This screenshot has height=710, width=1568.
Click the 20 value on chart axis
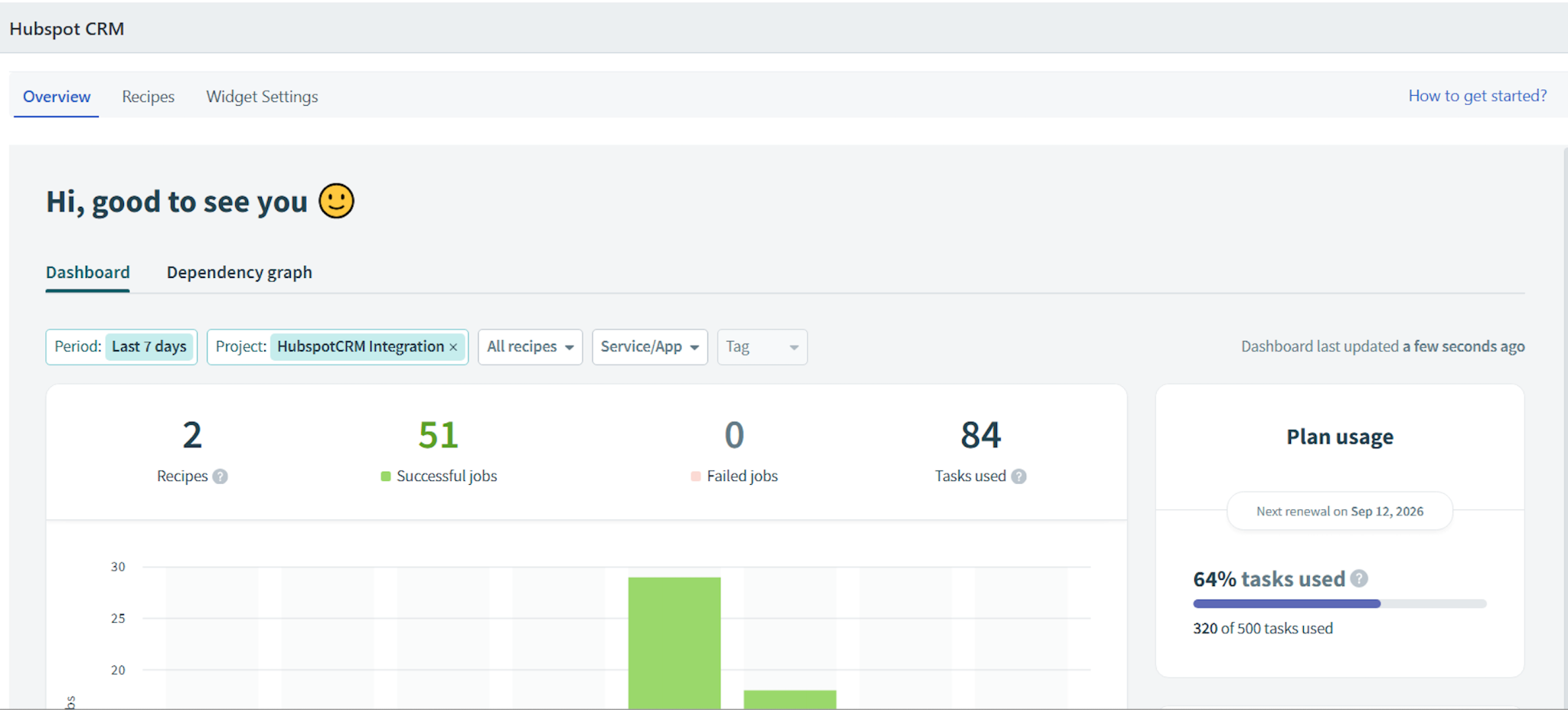[118, 670]
